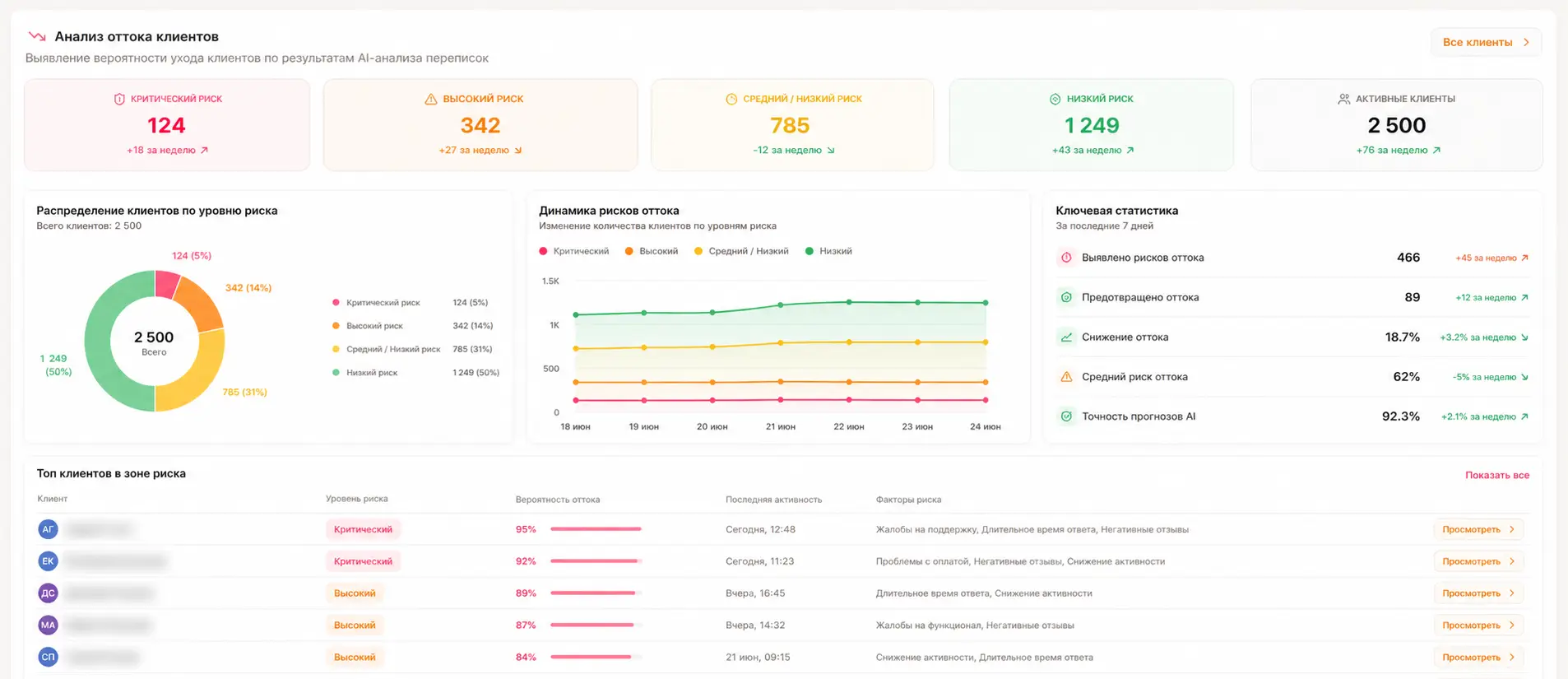This screenshot has width=1568, height=679.
Task: Click the users icon beside Активные клиенты
Action: tap(1343, 99)
